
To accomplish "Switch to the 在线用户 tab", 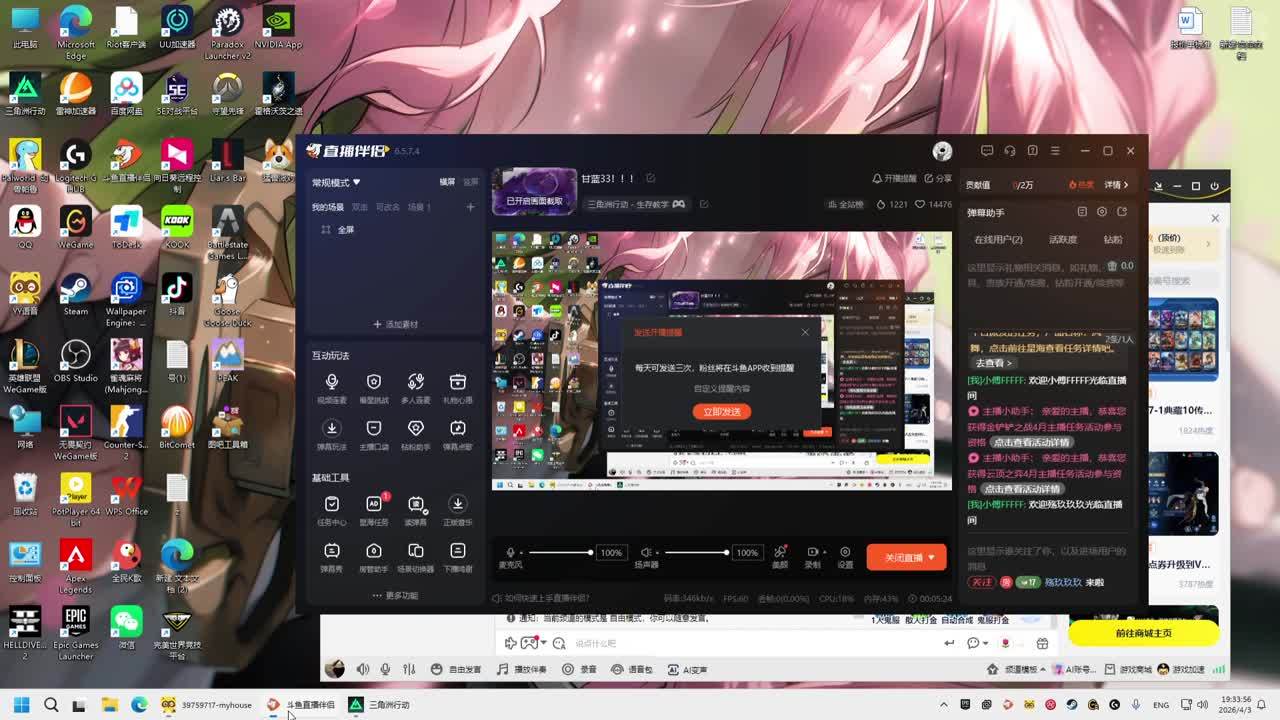I will click(x=998, y=240).
